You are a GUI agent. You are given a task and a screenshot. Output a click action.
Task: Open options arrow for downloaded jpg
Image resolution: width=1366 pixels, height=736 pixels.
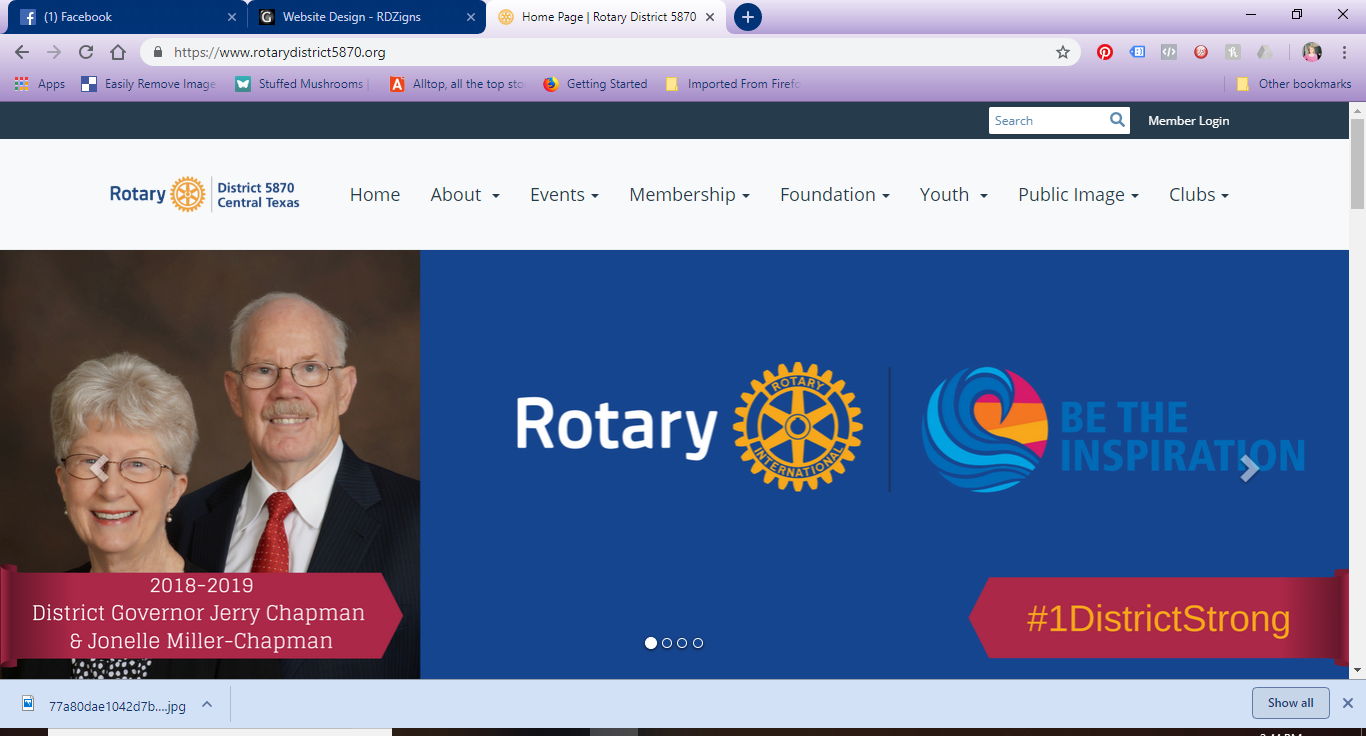tap(207, 704)
